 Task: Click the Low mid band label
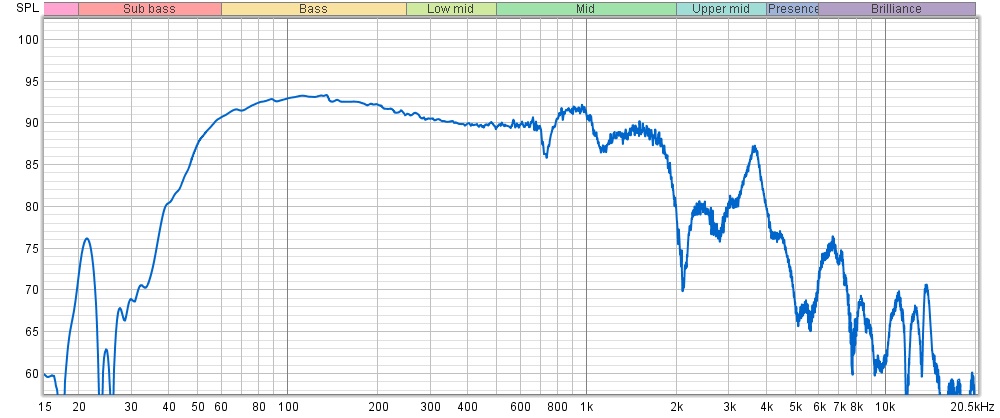(x=451, y=9)
